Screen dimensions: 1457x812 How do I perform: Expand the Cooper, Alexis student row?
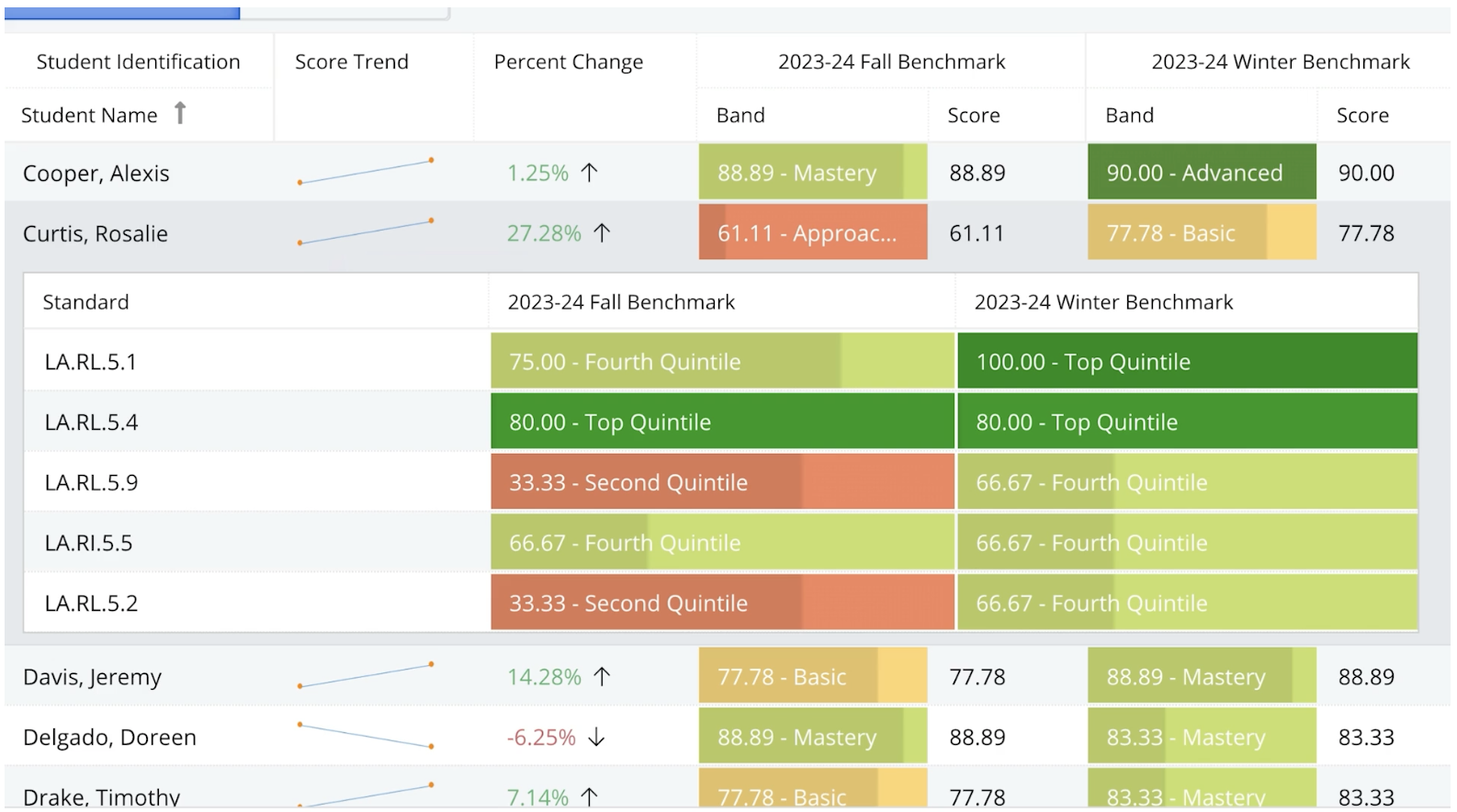[96, 173]
